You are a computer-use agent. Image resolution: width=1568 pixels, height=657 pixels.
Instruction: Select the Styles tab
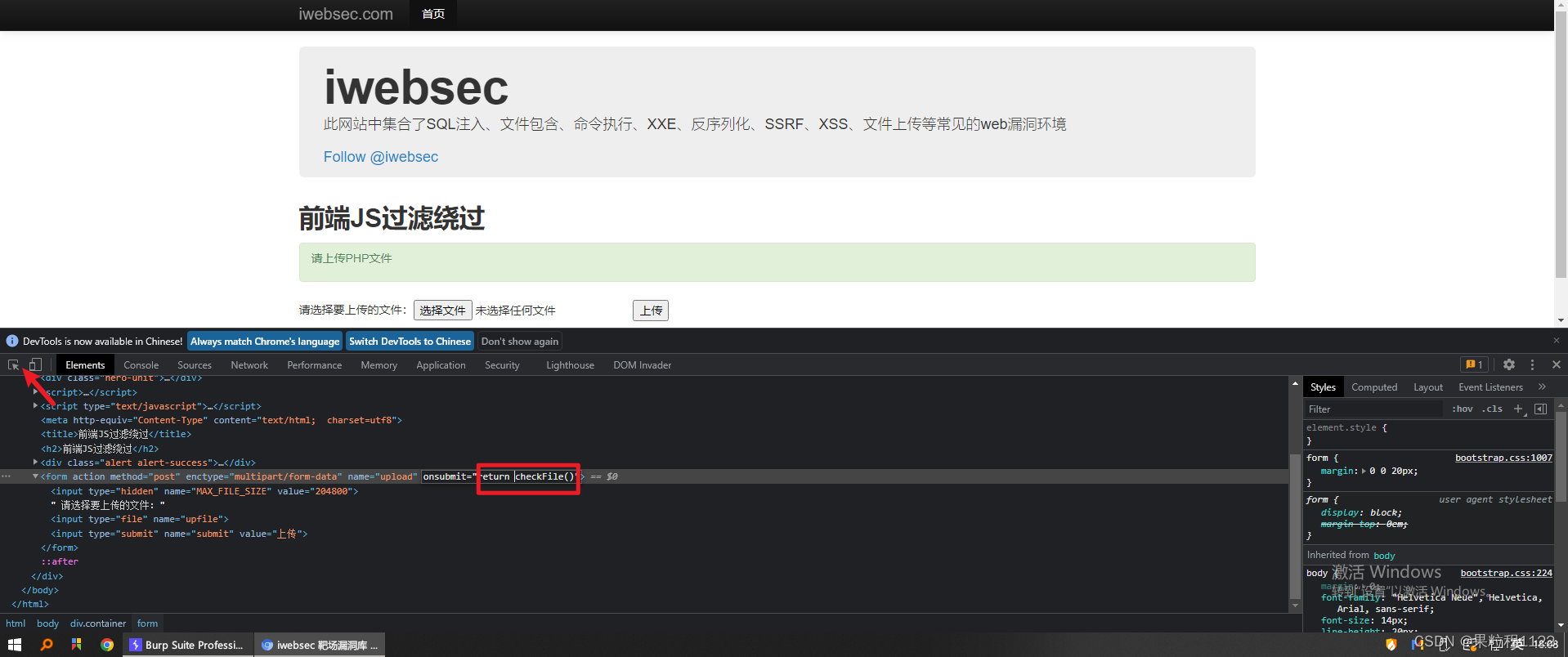pyautogui.click(x=1323, y=387)
